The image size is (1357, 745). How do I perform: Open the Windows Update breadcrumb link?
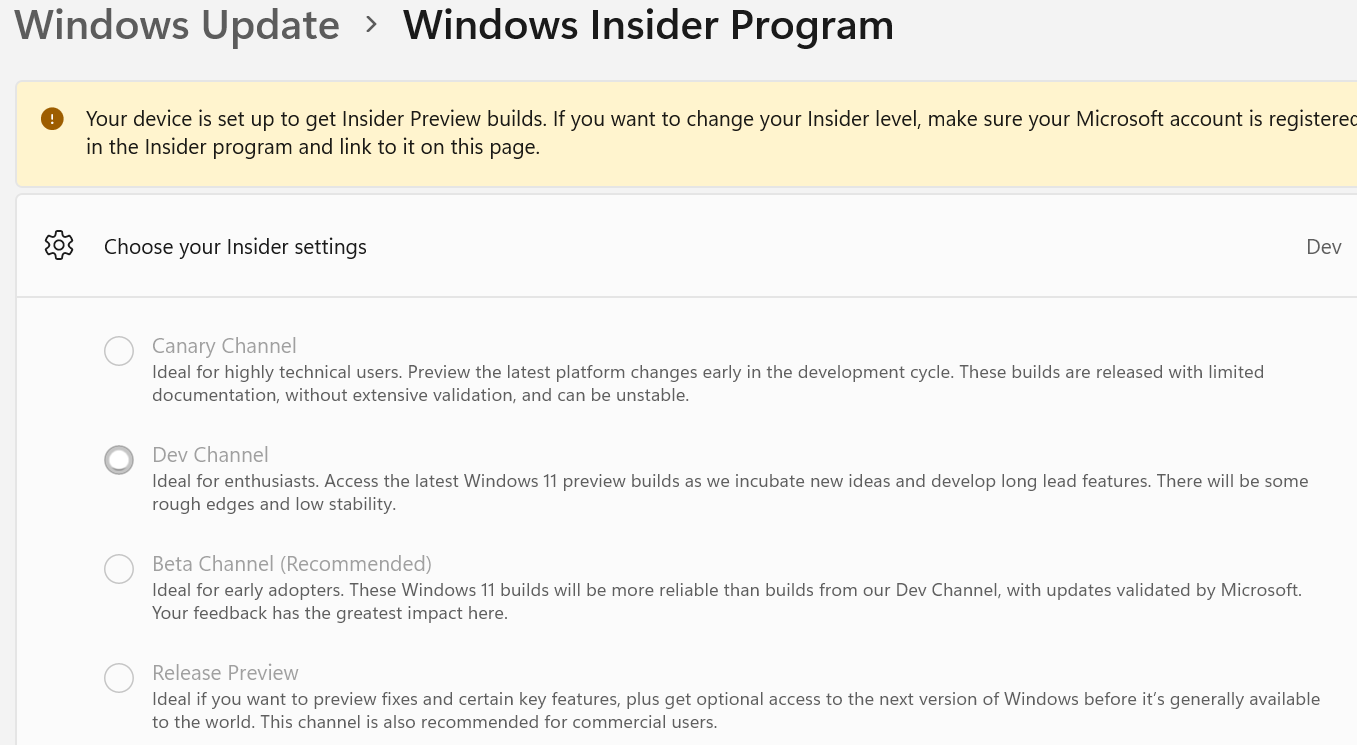click(176, 25)
